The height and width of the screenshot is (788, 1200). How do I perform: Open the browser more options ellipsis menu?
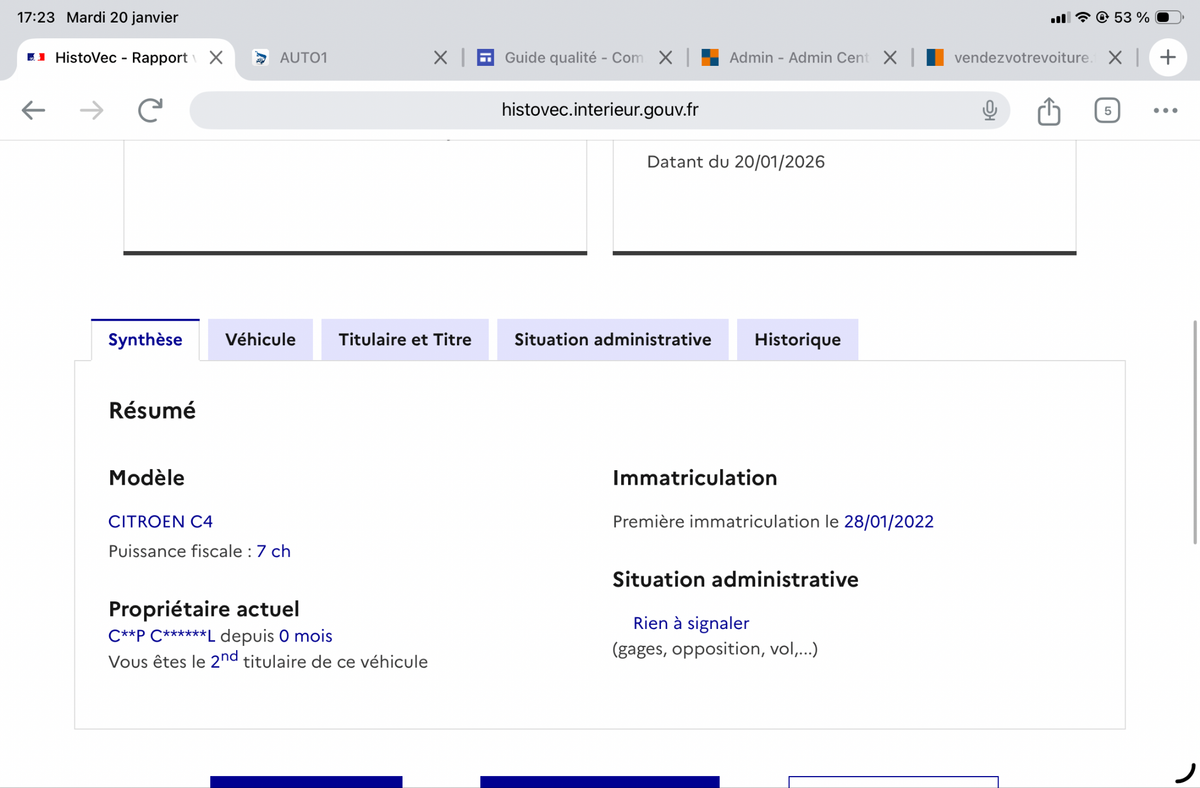1165,110
